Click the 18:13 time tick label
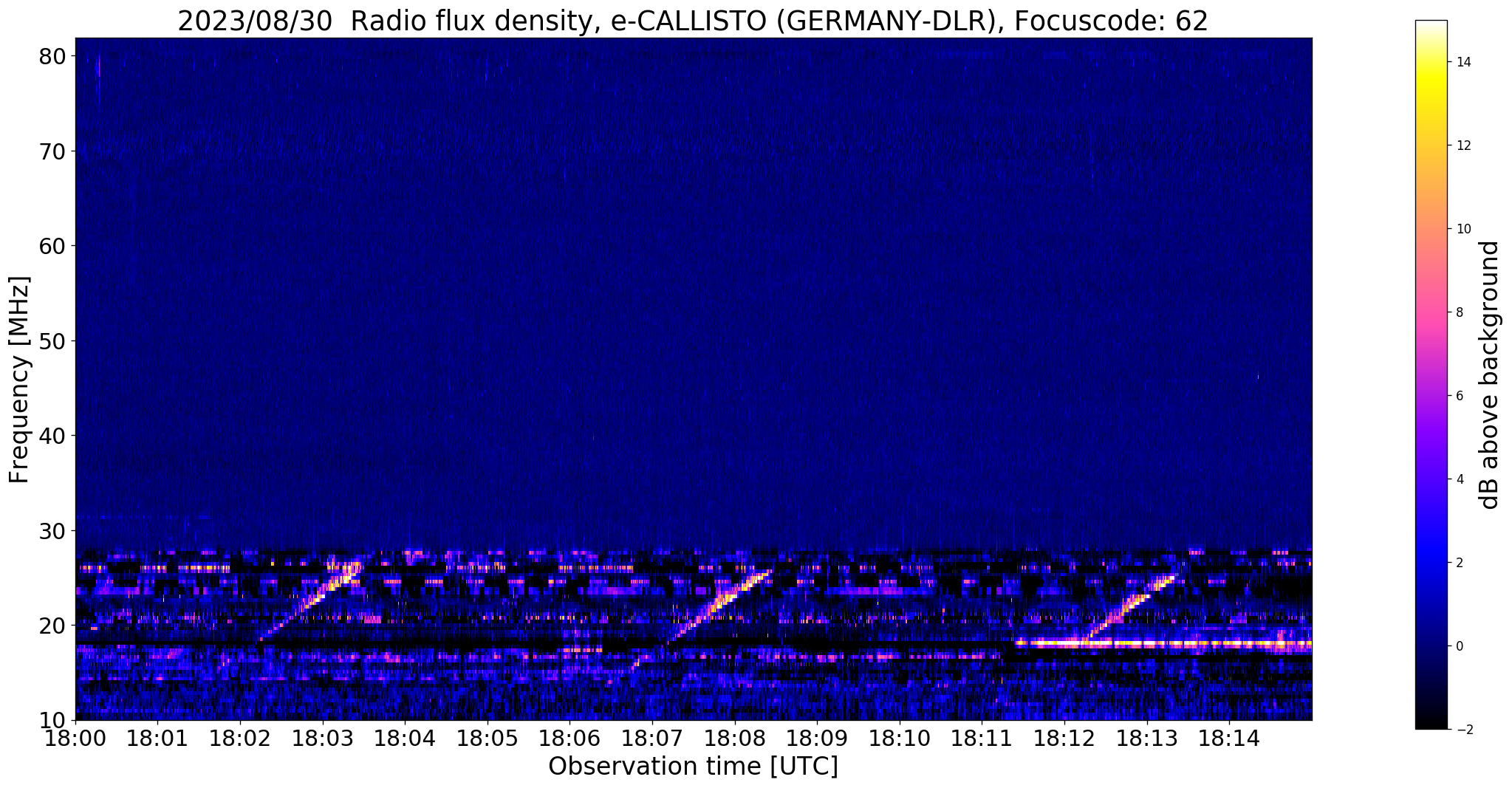Viewport: 1512px width, 788px height. [1147, 738]
